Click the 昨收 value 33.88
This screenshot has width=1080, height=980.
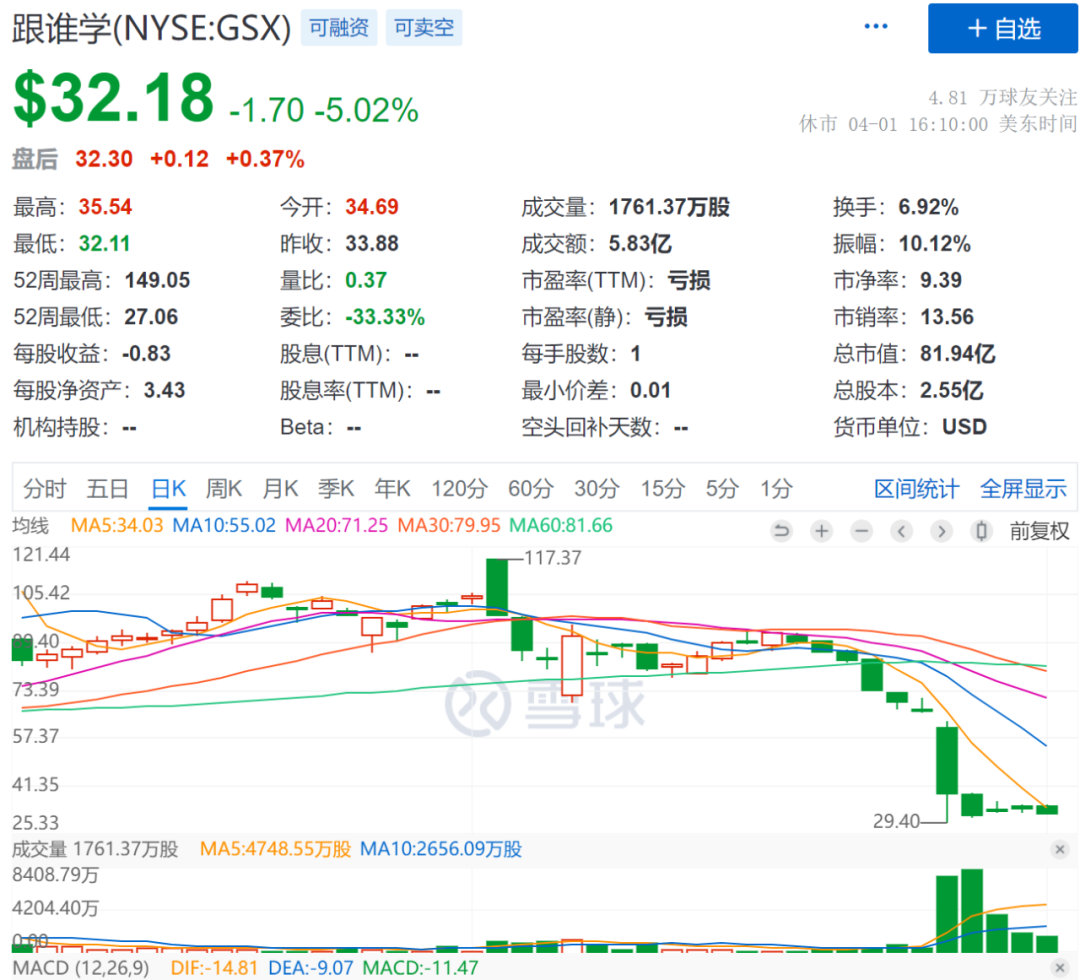point(372,243)
